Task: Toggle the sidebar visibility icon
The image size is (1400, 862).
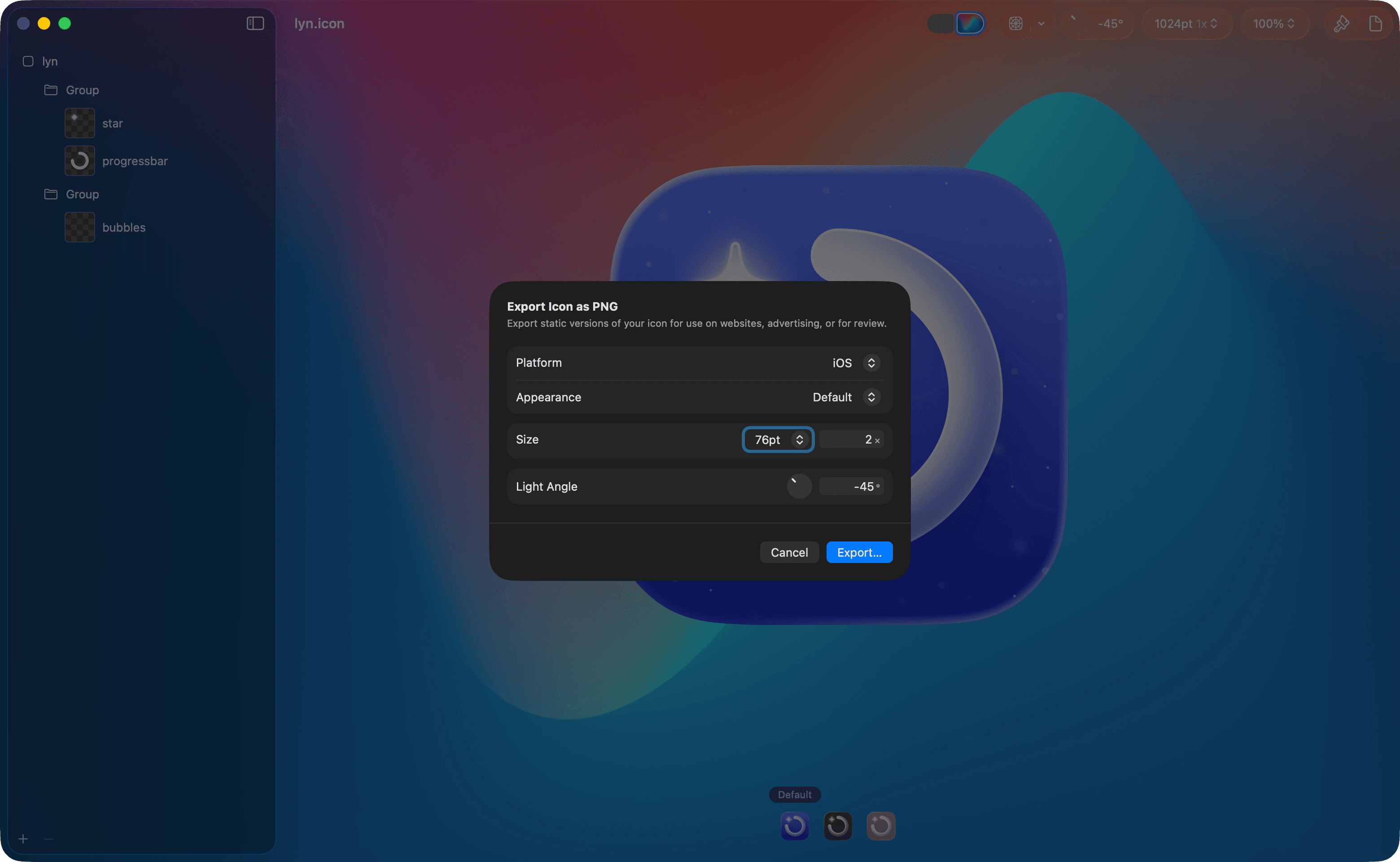Action: pyautogui.click(x=255, y=23)
